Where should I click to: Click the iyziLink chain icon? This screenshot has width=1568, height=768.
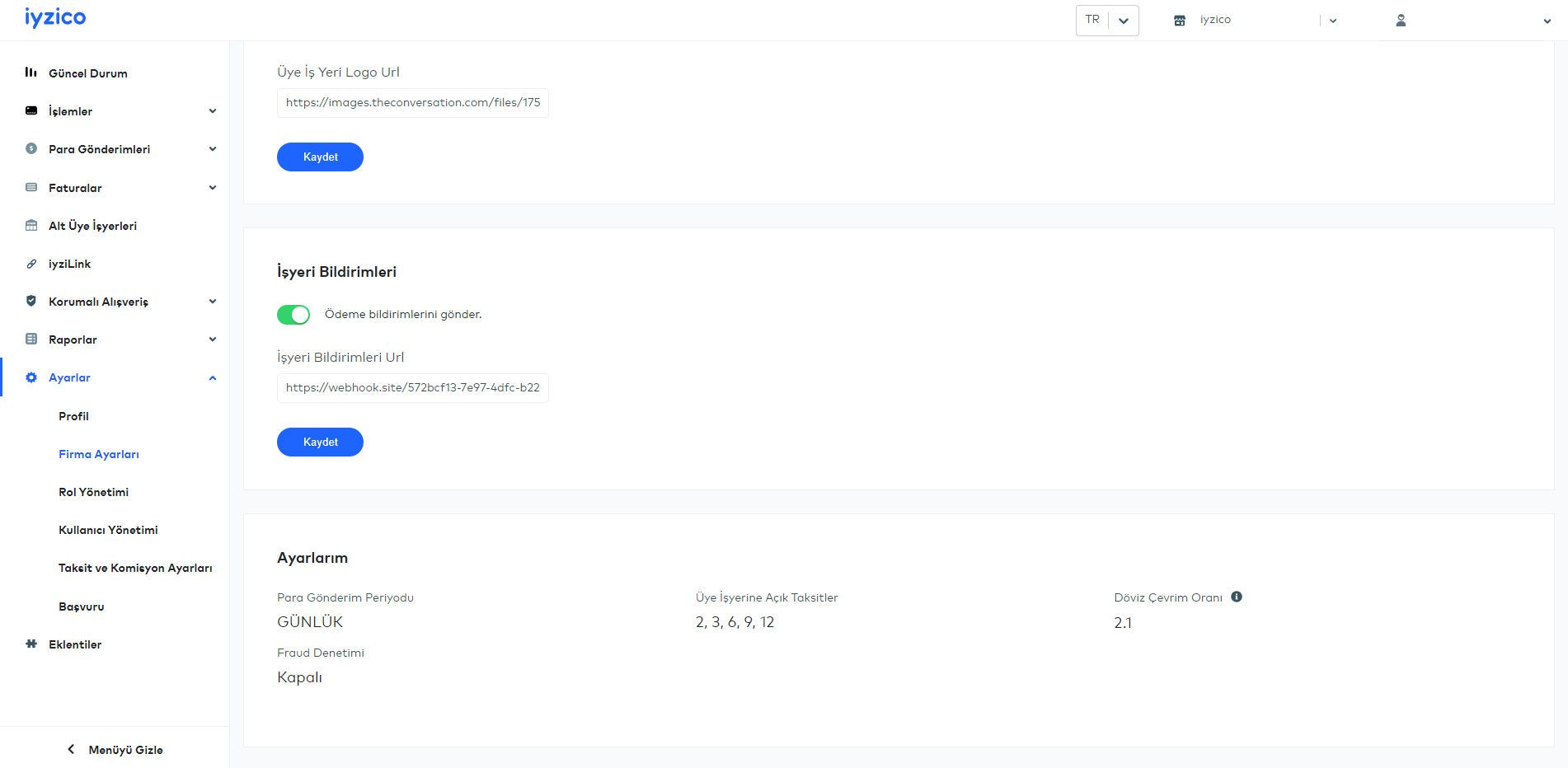(x=31, y=264)
